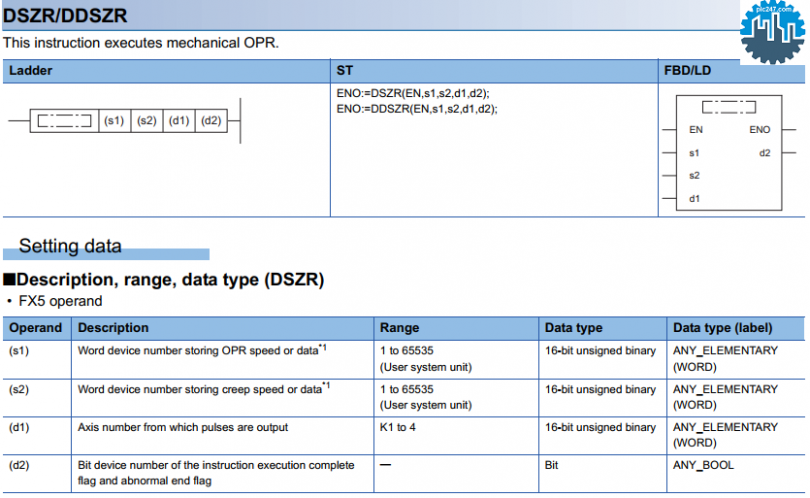Click the ENO:=DDSZR(EN,s1,s2,d1,d2); line
810x498 pixels.
417,109
